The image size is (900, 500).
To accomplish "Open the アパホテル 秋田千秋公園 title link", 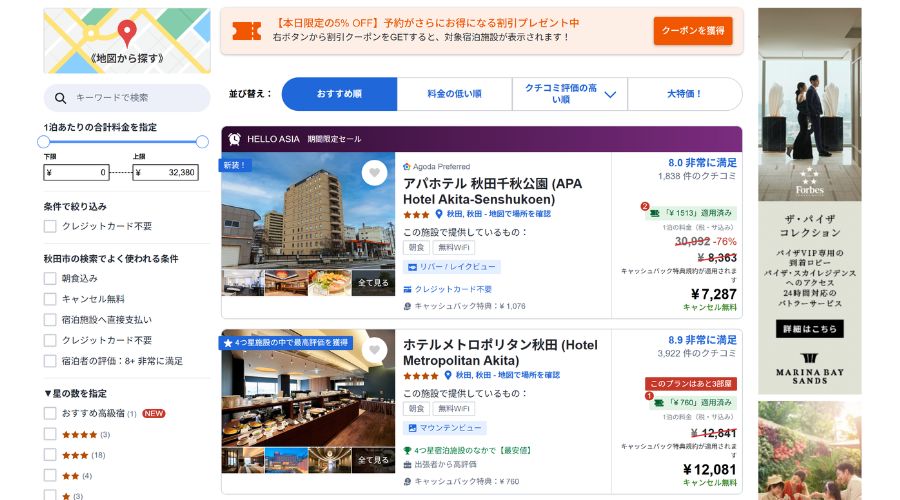I will click(x=492, y=191).
